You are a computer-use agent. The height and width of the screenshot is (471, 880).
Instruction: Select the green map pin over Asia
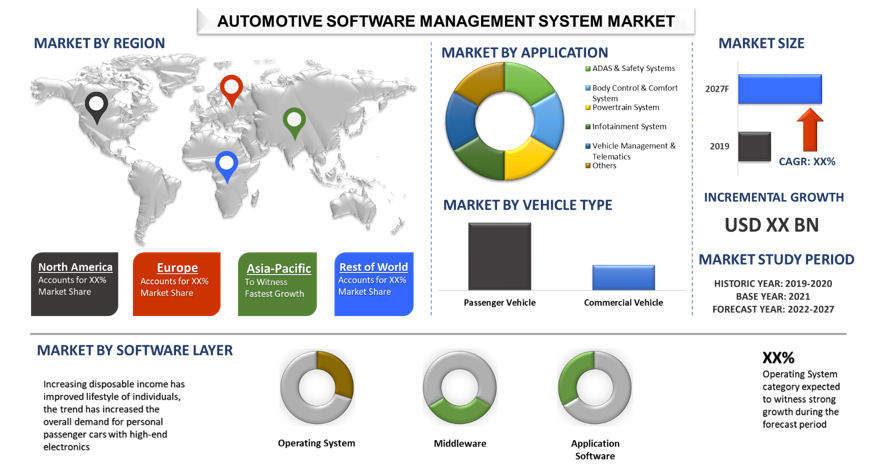(293, 121)
